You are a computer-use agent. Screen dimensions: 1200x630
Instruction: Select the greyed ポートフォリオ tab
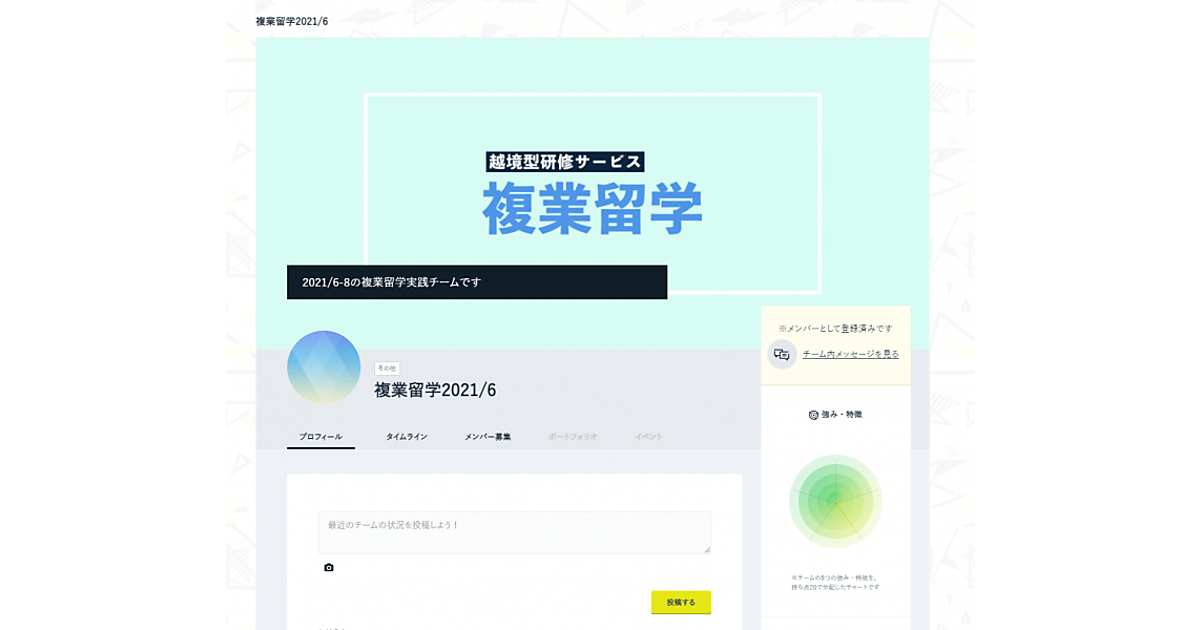573,437
